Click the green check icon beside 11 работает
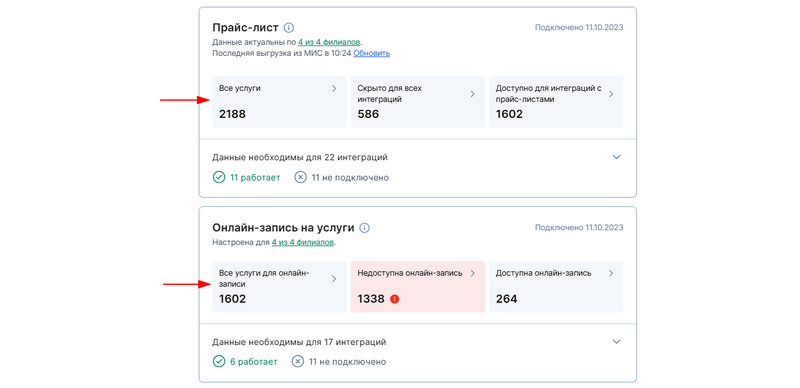The height and width of the screenshot is (388, 800). tap(218, 178)
